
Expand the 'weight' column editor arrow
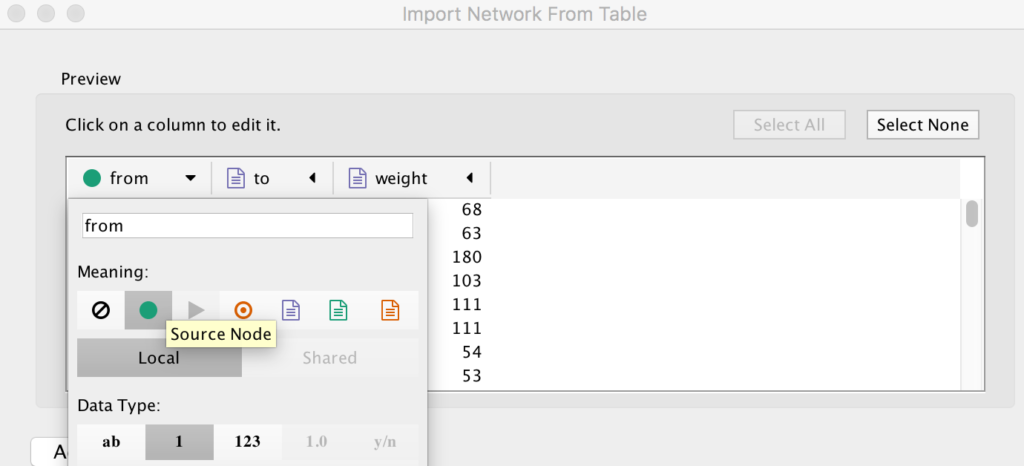pyautogui.click(x=469, y=178)
